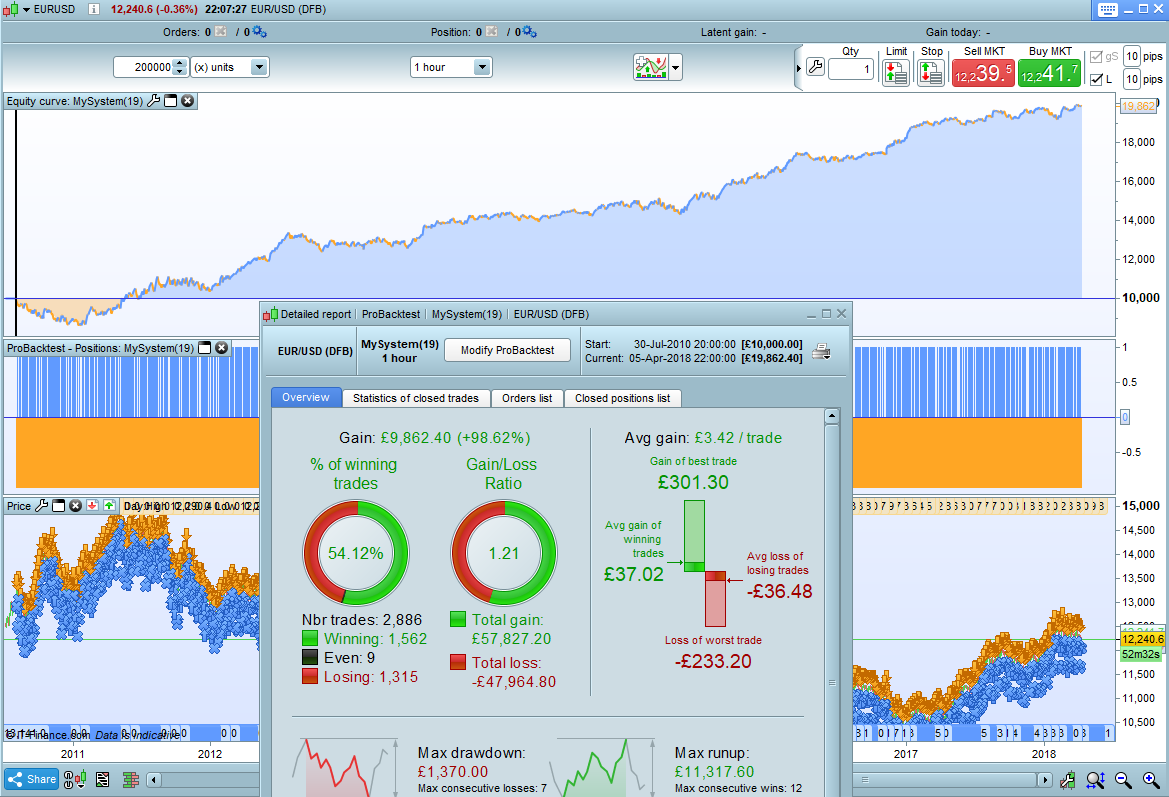The height and width of the screenshot is (797, 1169).
Task: Click the Losing: 1,315 legend entry
Action: (x=360, y=677)
